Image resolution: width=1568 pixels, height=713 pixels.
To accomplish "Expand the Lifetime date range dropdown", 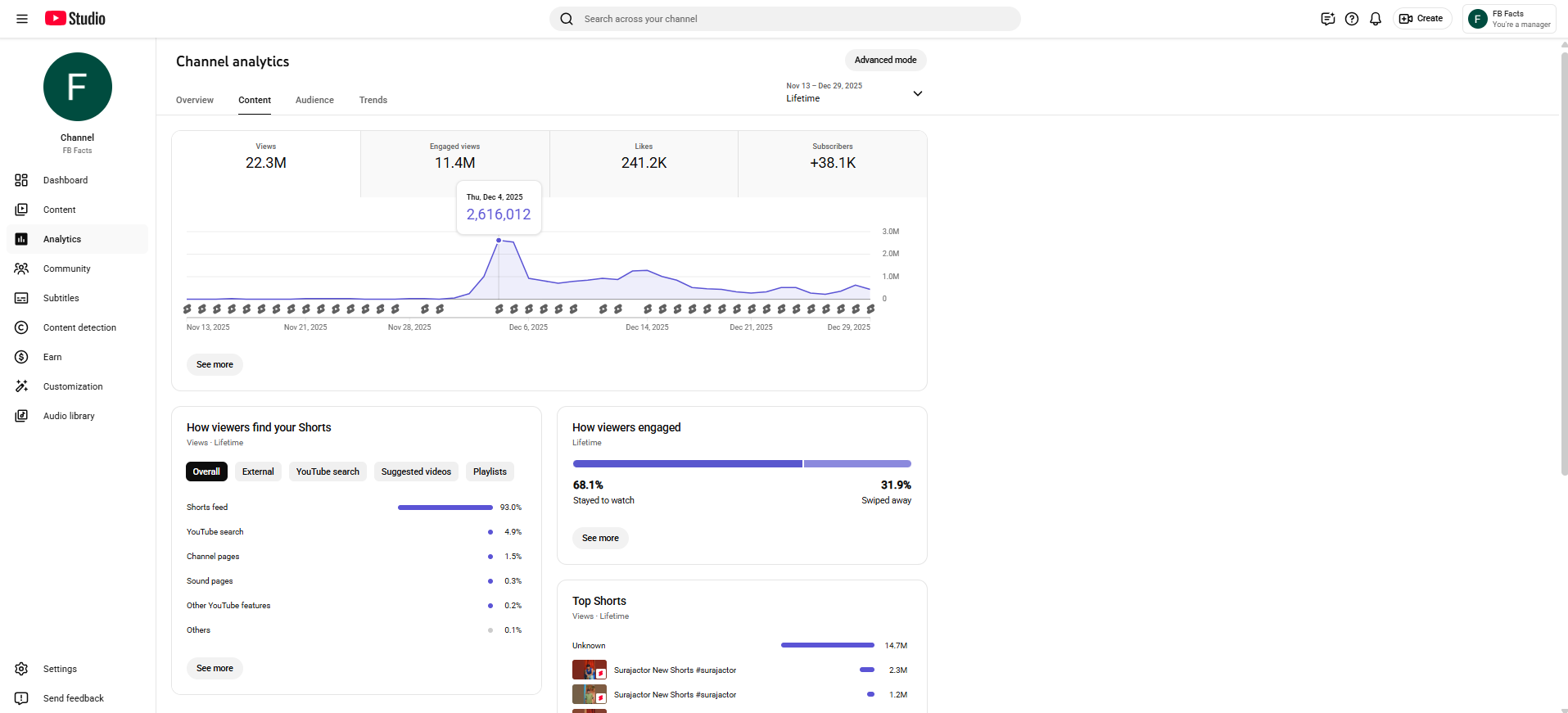I will coord(854,93).
